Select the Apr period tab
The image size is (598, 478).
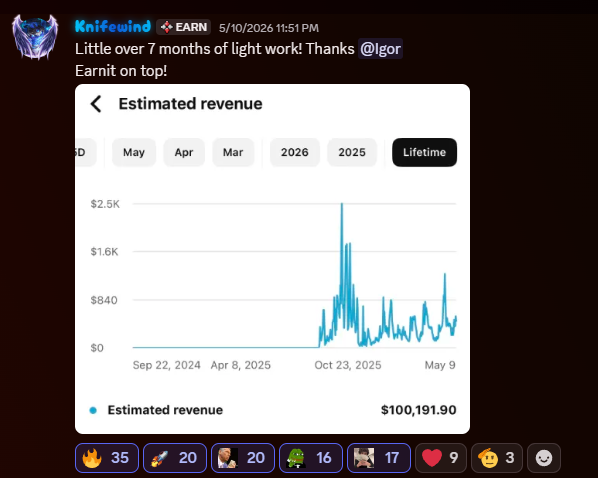pyautogui.click(x=184, y=152)
